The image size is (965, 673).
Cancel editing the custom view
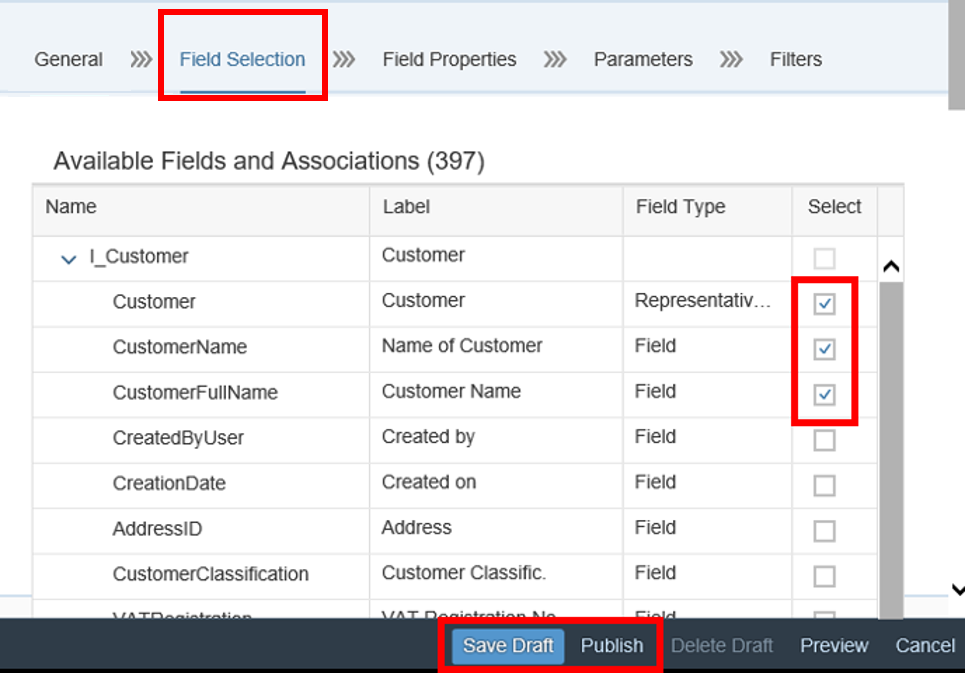click(x=925, y=646)
